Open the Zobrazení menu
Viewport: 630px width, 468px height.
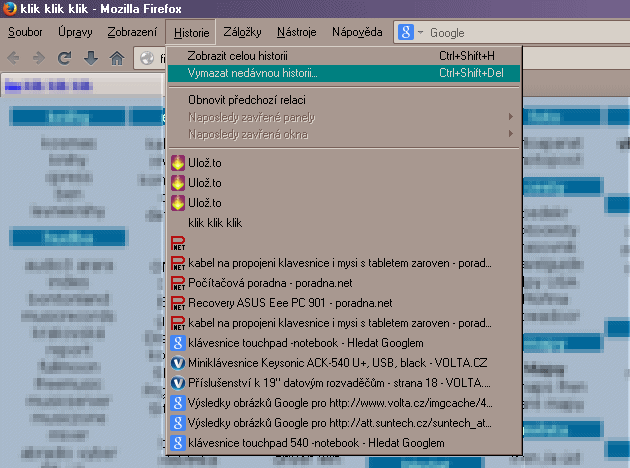132,32
